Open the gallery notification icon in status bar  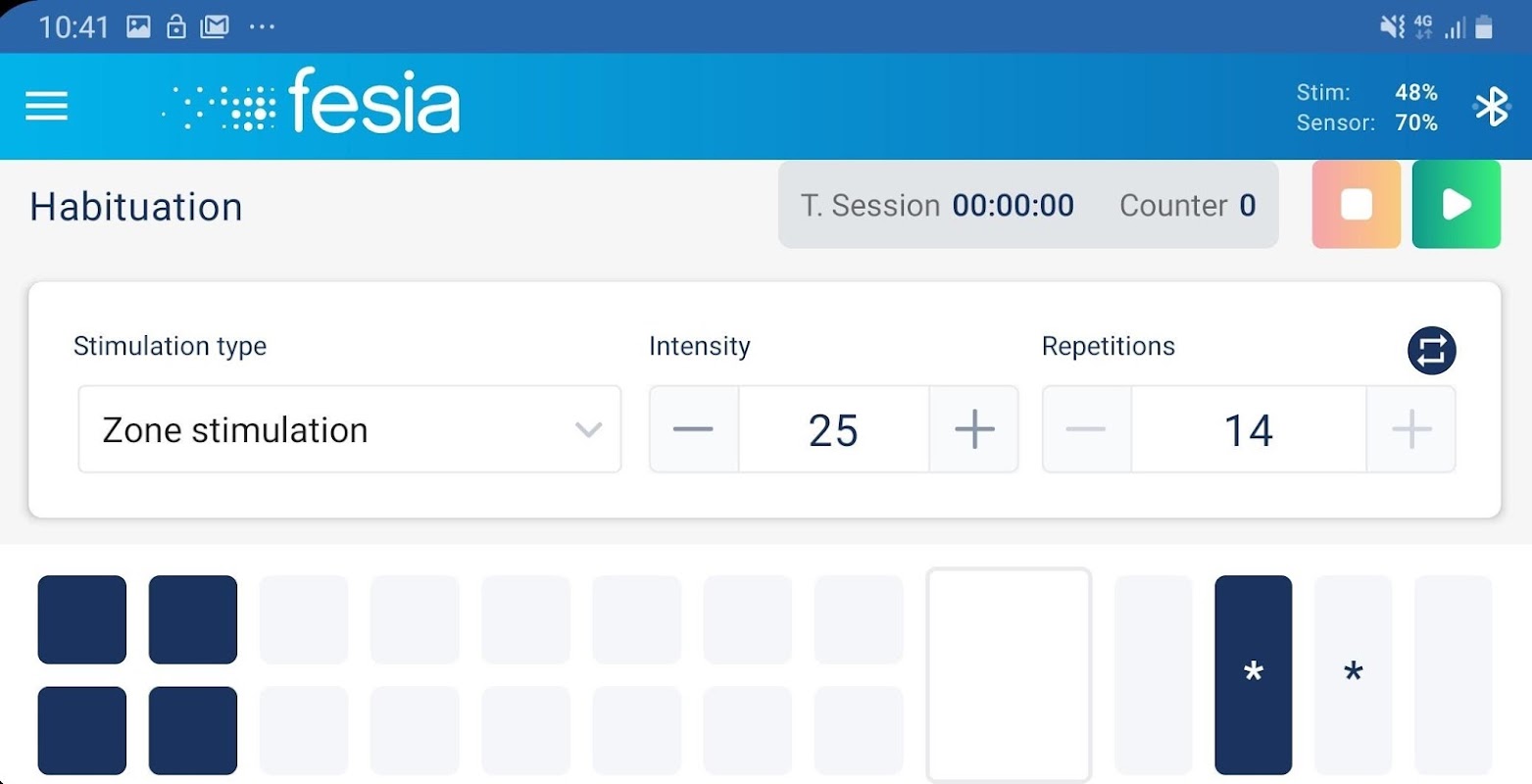click(138, 27)
